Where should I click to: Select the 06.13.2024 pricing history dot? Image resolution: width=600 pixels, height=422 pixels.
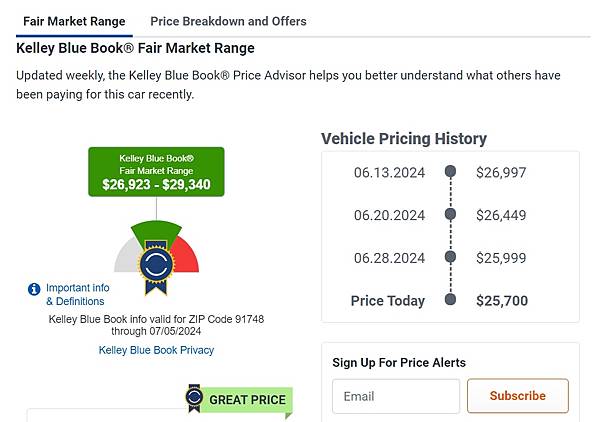tap(450, 172)
